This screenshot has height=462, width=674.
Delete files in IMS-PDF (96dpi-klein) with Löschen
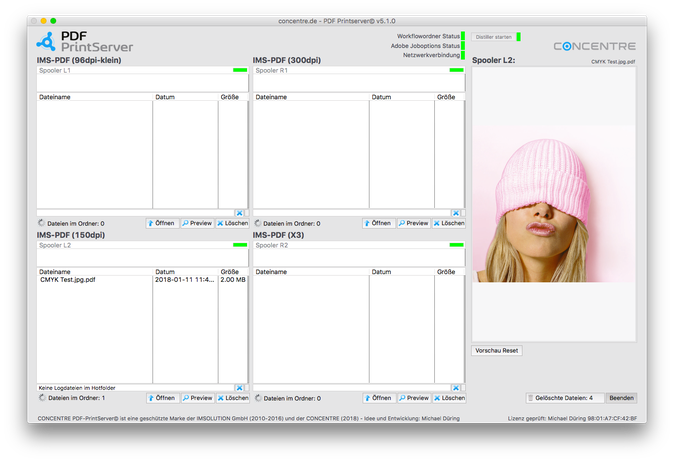(233, 223)
